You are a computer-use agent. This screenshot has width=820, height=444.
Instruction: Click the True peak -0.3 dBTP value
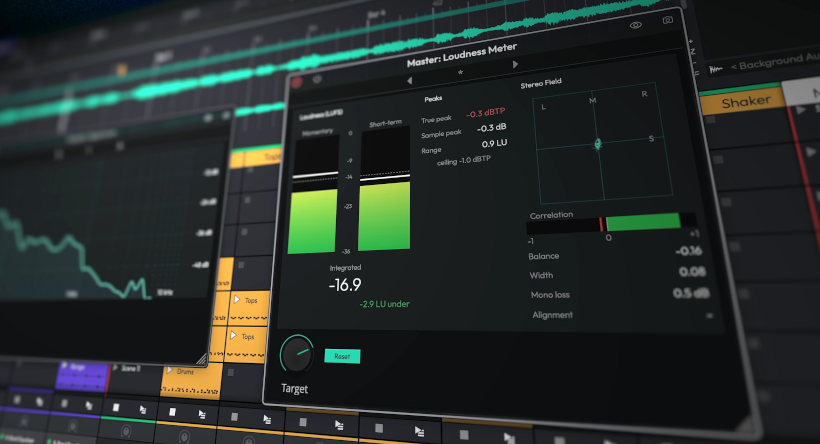[486, 112]
